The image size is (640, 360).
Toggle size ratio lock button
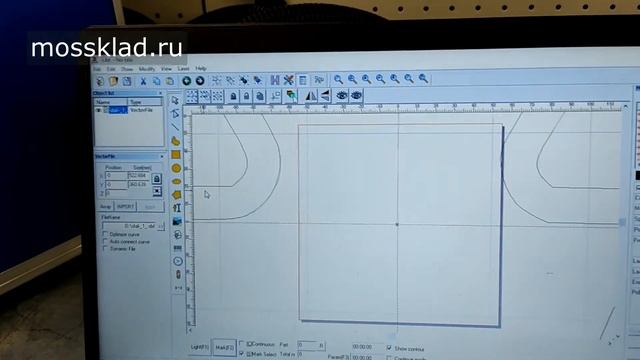[x=156, y=179]
